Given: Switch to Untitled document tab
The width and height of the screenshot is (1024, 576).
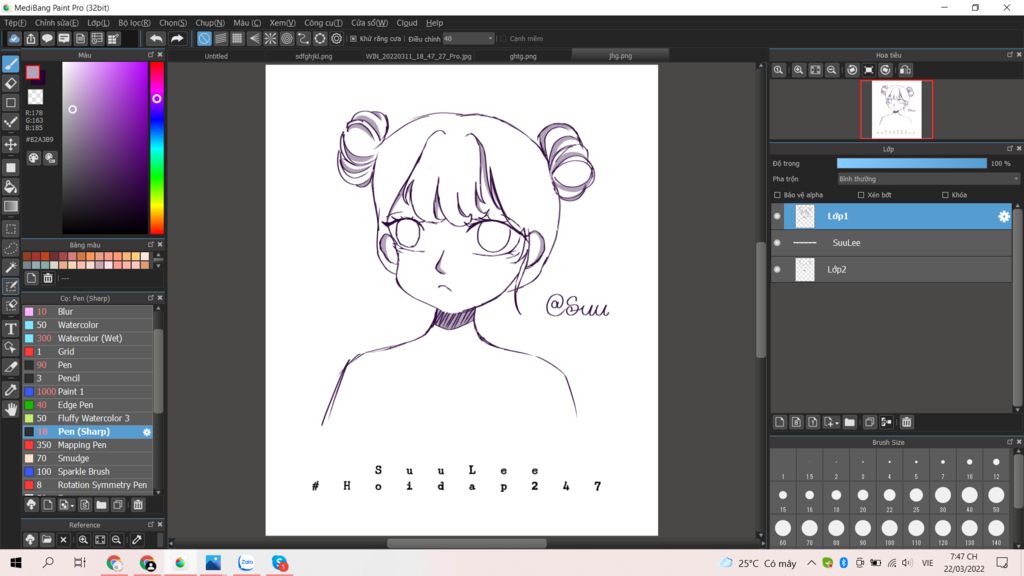Looking at the screenshot, I should click(x=216, y=56).
